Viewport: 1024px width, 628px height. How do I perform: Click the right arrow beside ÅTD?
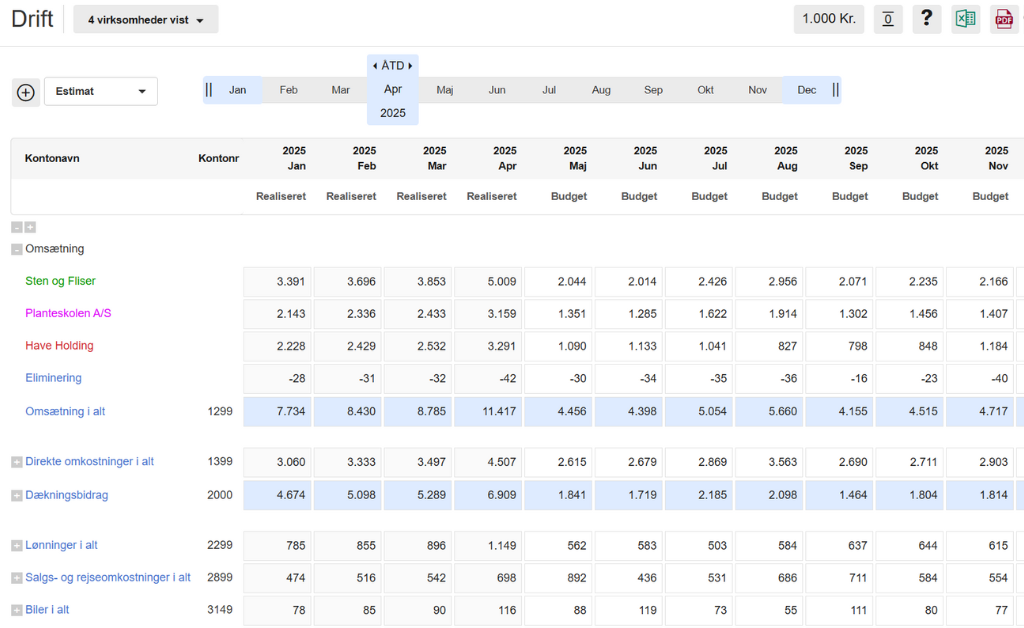[x=410, y=66]
